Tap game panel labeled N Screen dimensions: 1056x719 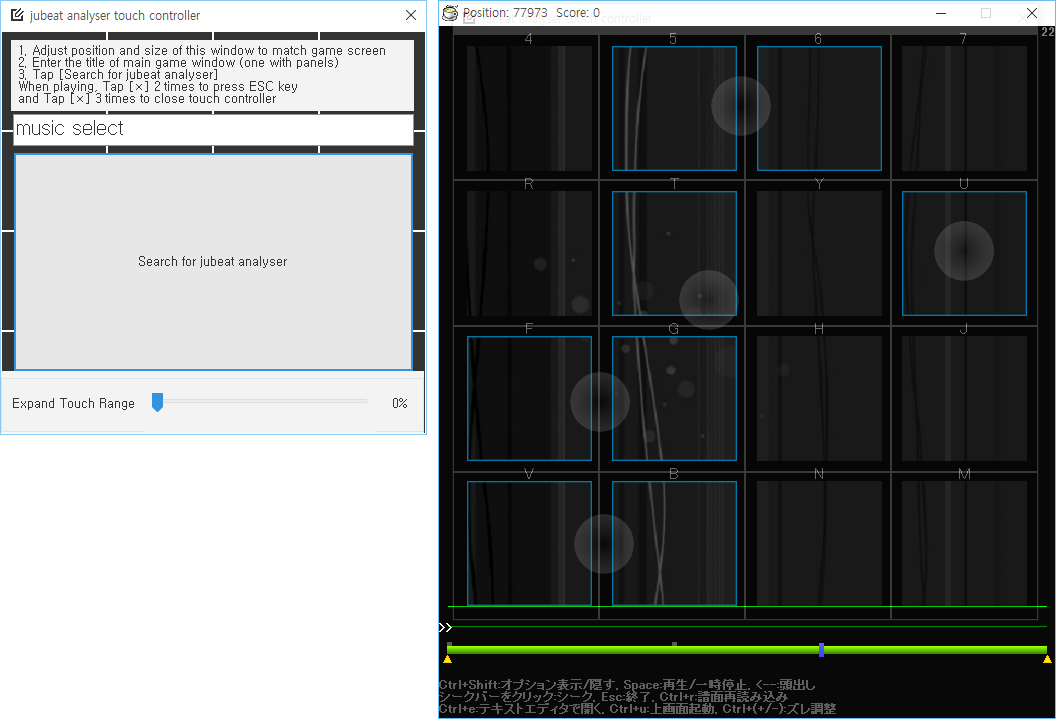click(819, 543)
